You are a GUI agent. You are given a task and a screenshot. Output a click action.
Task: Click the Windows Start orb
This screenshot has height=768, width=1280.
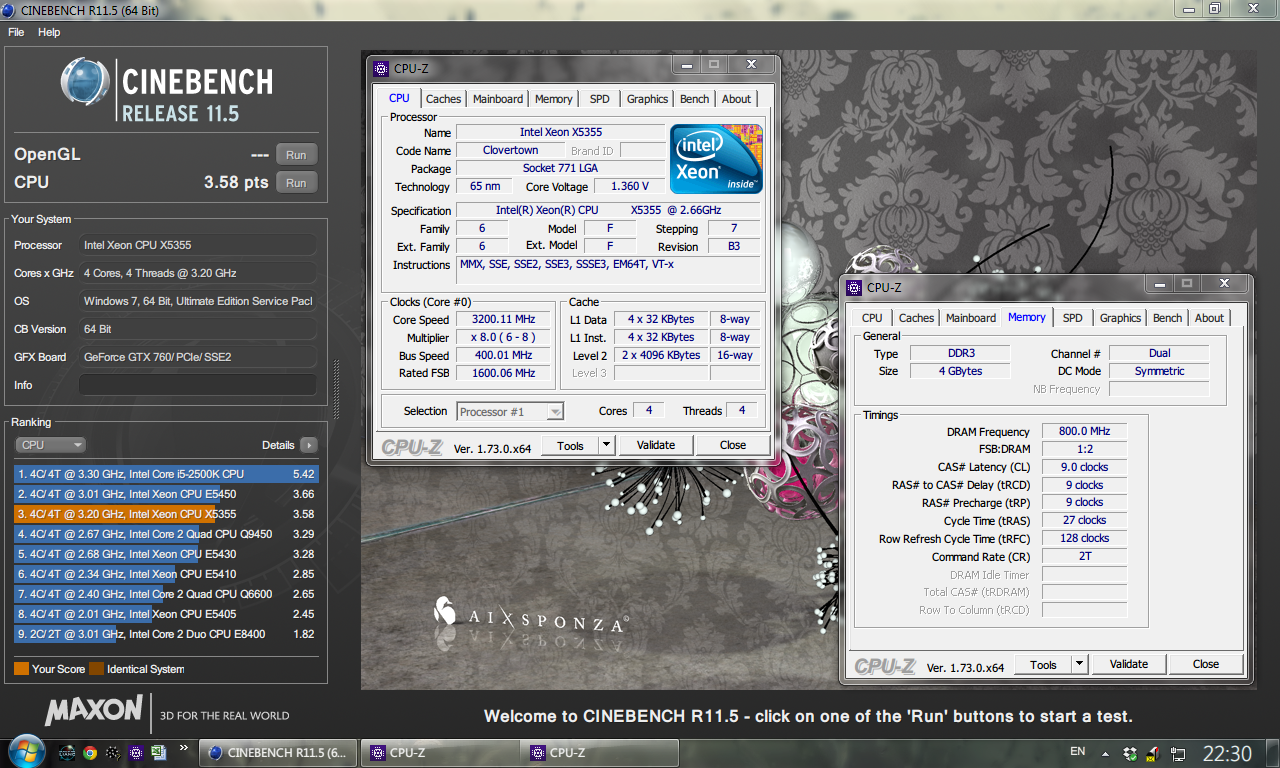tap(25, 752)
